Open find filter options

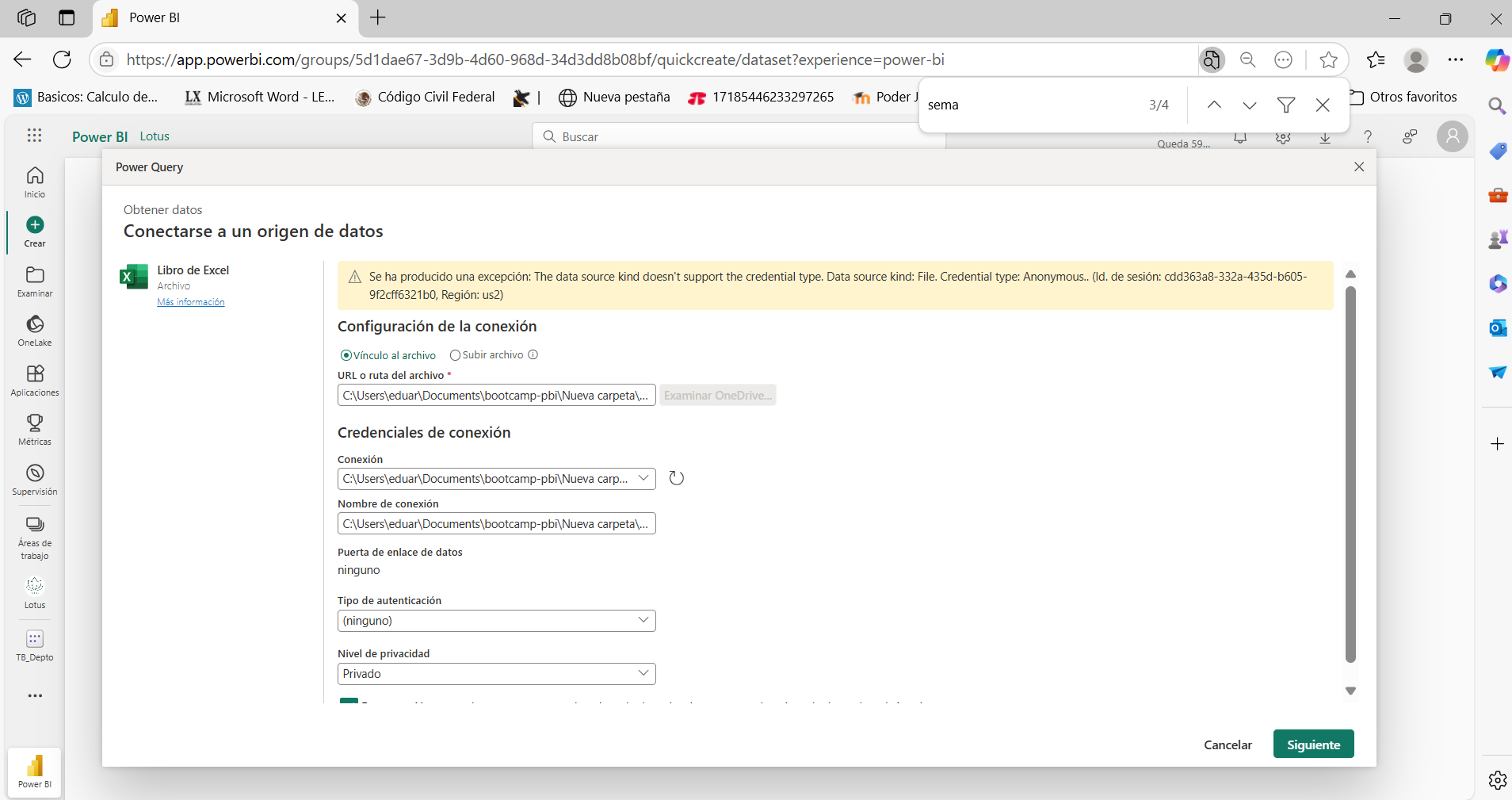(1286, 105)
